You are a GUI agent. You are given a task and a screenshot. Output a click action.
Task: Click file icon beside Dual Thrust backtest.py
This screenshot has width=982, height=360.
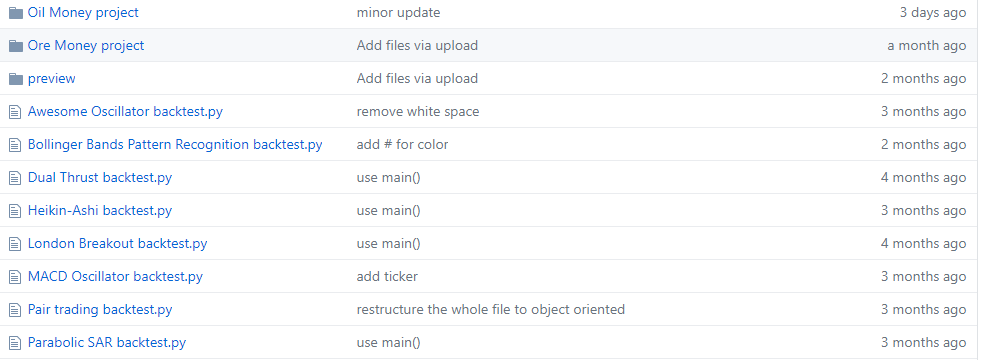[x=15, y=178]
